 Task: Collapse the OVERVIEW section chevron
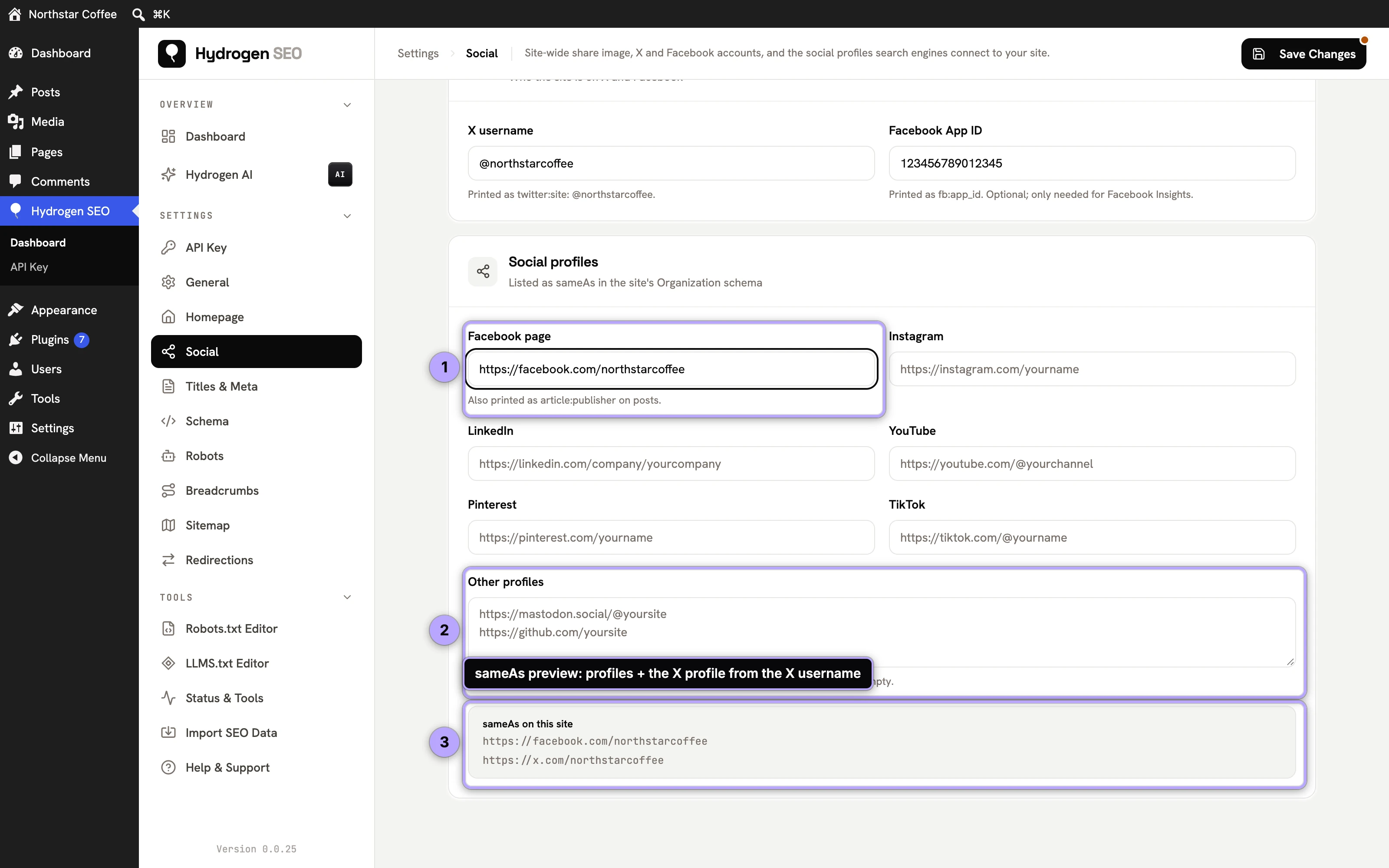point(347,105)
